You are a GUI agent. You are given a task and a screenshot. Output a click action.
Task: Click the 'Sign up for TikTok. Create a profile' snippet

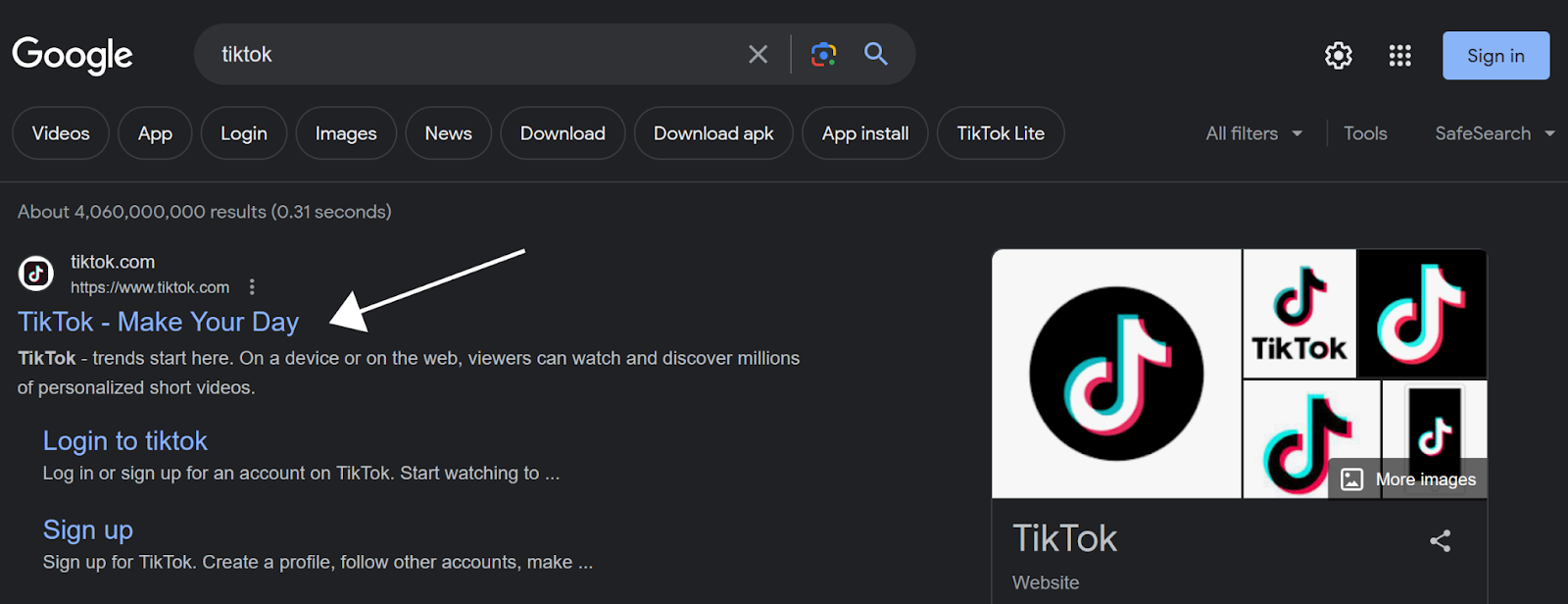coord(318,562)
